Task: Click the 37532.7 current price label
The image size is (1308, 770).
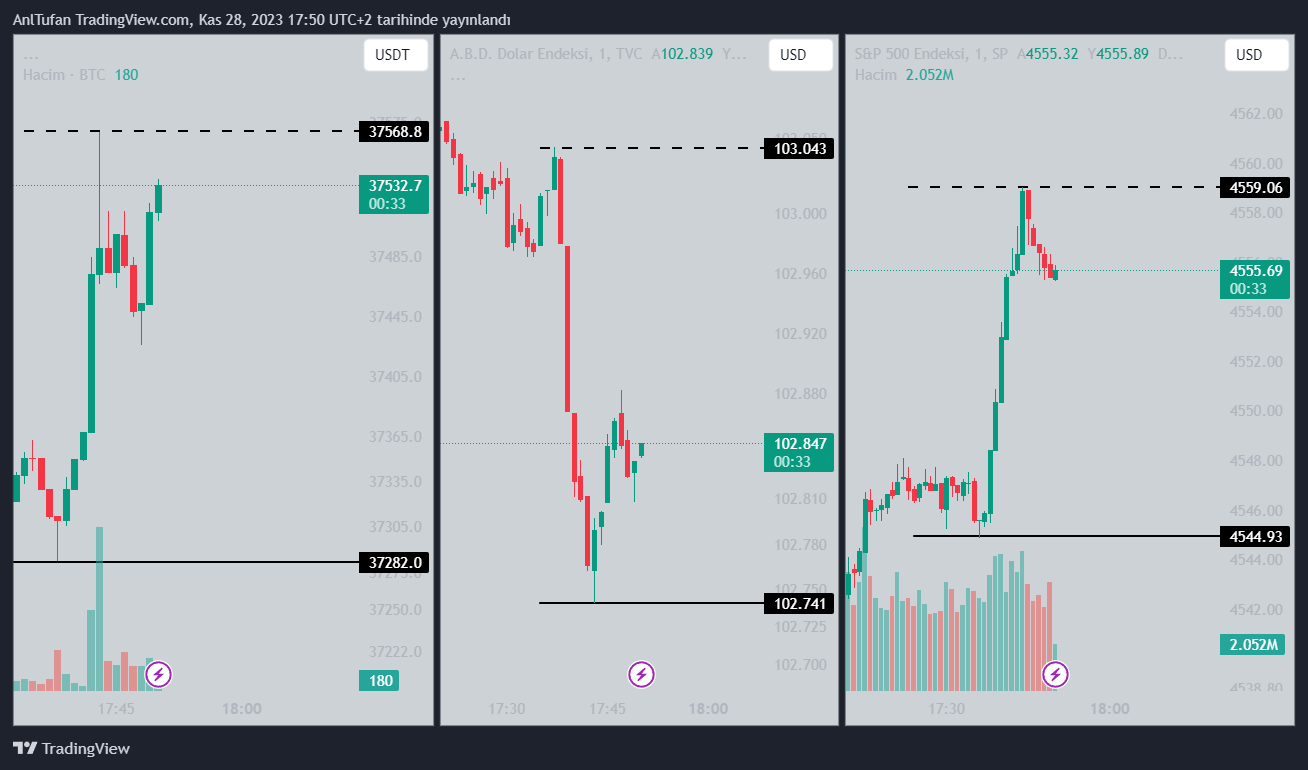Action: 394,186
